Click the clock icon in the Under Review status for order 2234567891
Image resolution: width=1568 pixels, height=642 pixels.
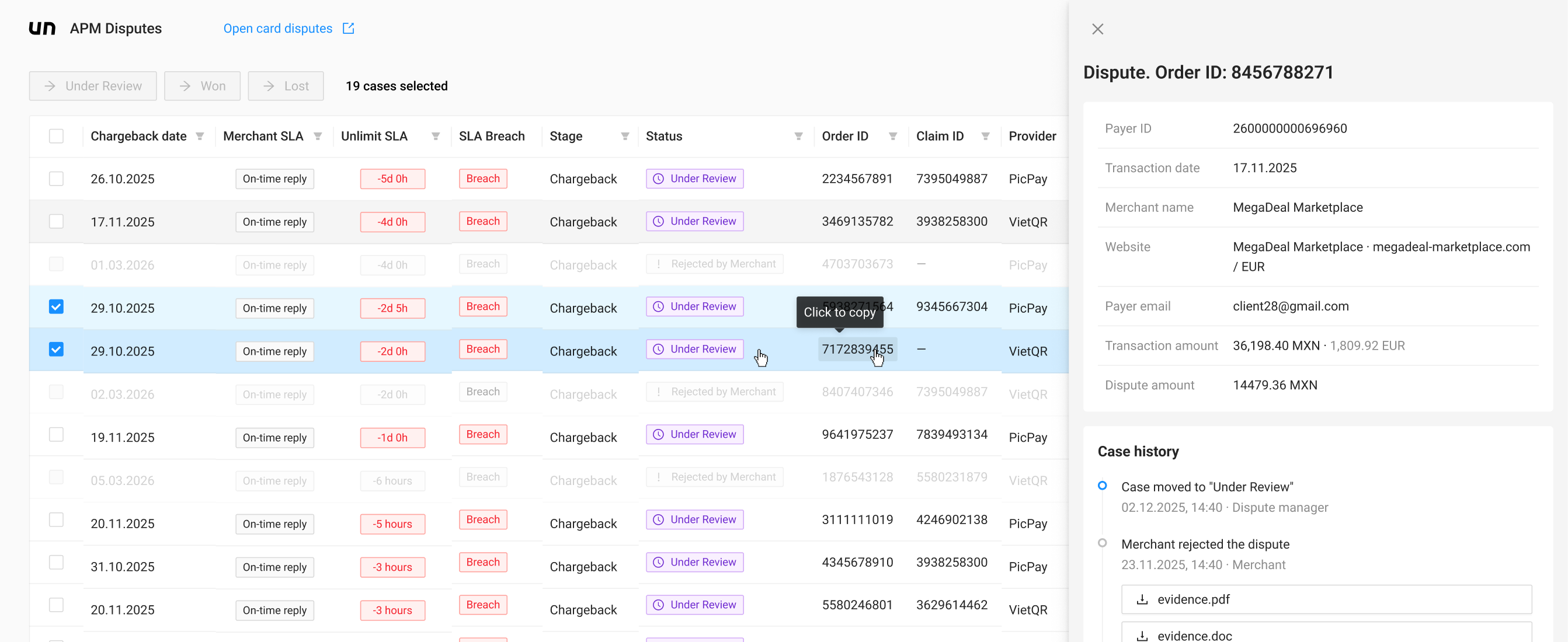658,178
